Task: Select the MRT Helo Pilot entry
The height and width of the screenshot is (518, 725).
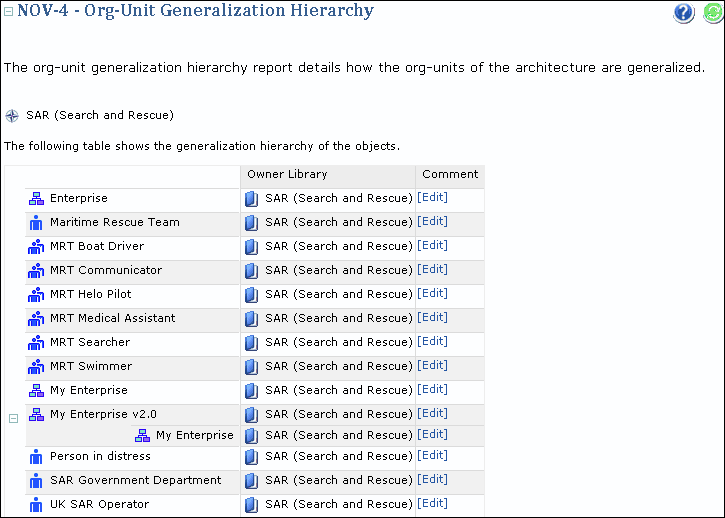Action: coord(90,294)
